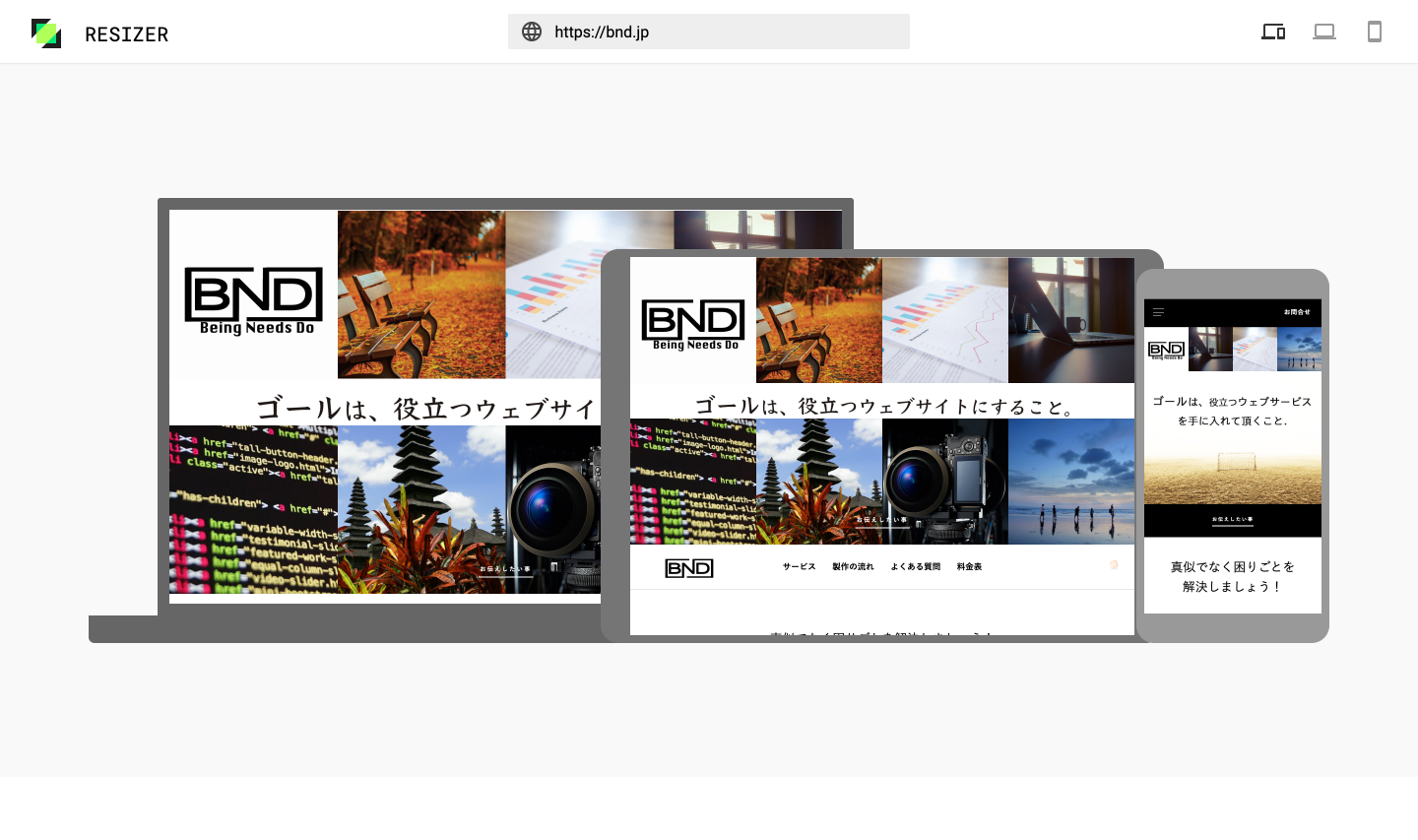Screen dimensions: 1418x840
Task: Click the RESIZER title text
Action: [126, 34]
